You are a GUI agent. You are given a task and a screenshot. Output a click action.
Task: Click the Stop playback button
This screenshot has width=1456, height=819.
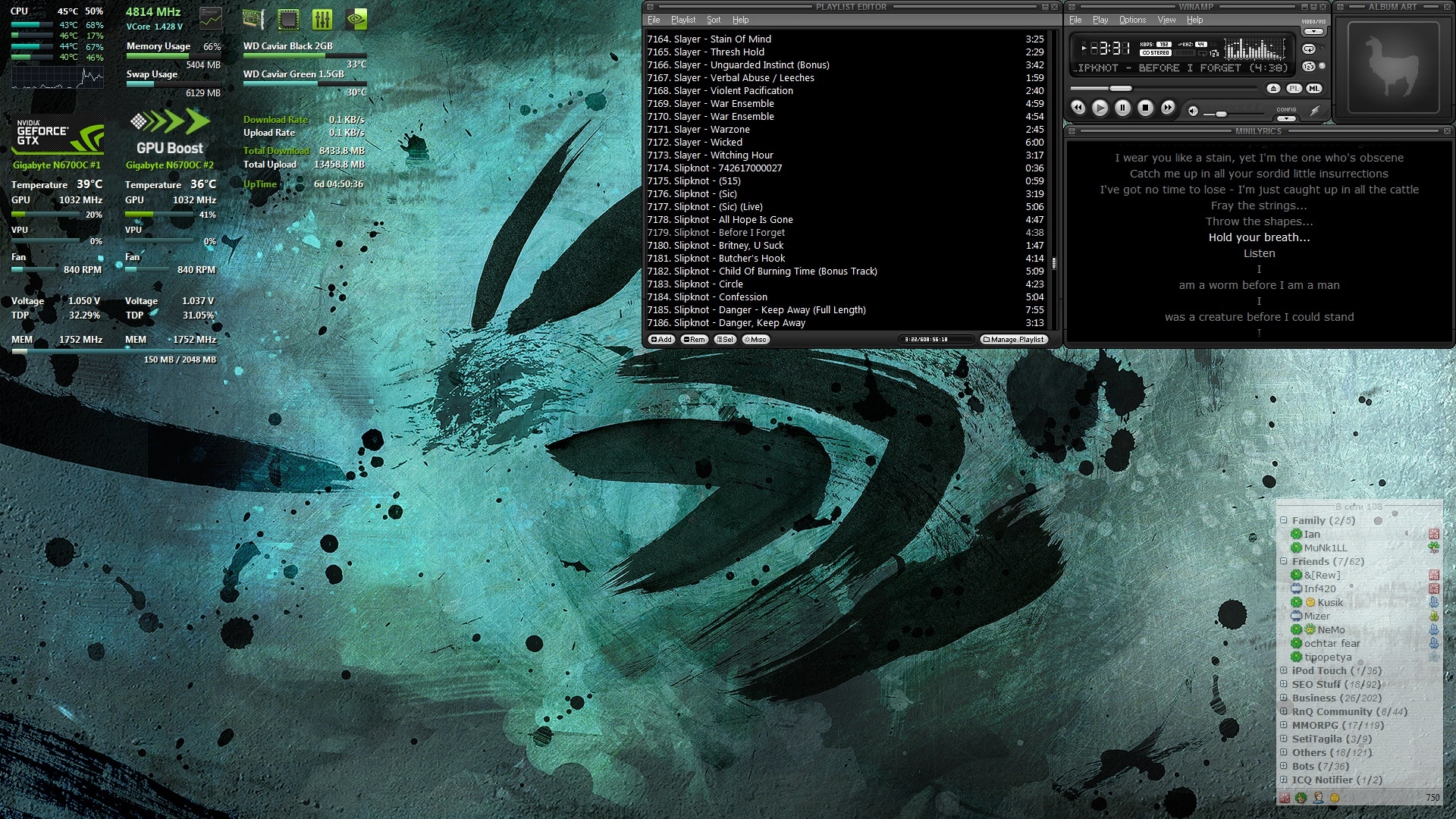point(1146,108)
